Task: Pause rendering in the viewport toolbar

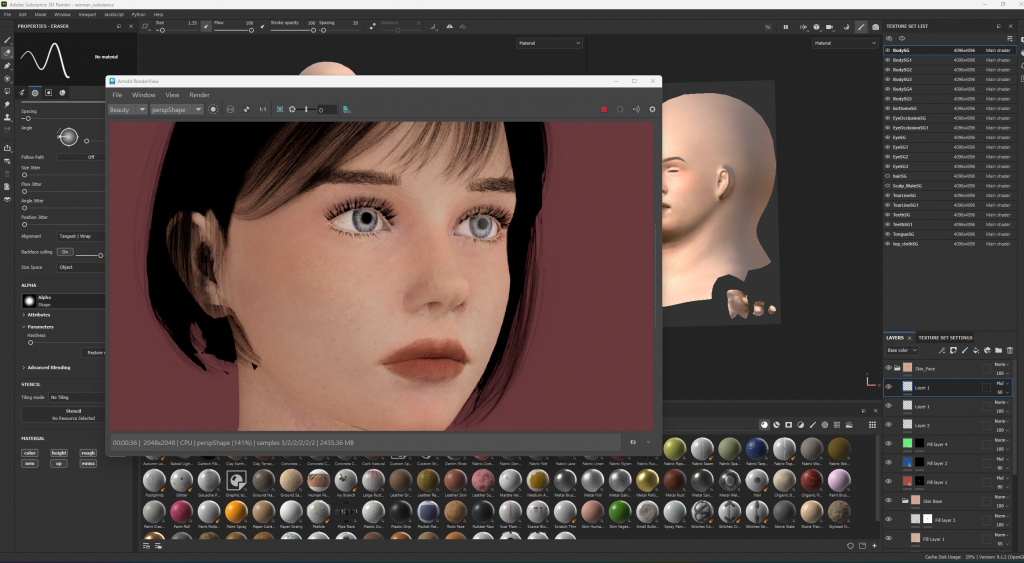Action: [785, 27]
